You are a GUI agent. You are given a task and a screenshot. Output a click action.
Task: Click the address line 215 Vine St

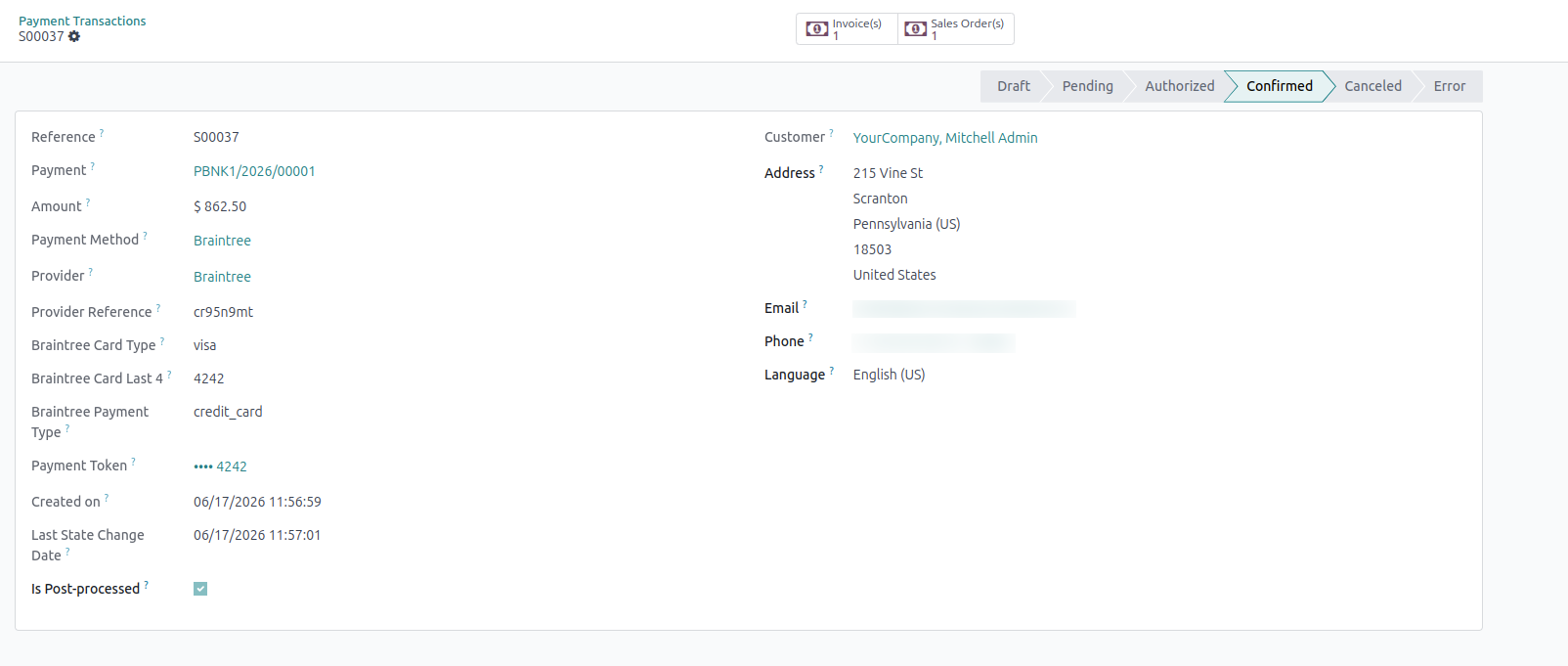[888, 173]
